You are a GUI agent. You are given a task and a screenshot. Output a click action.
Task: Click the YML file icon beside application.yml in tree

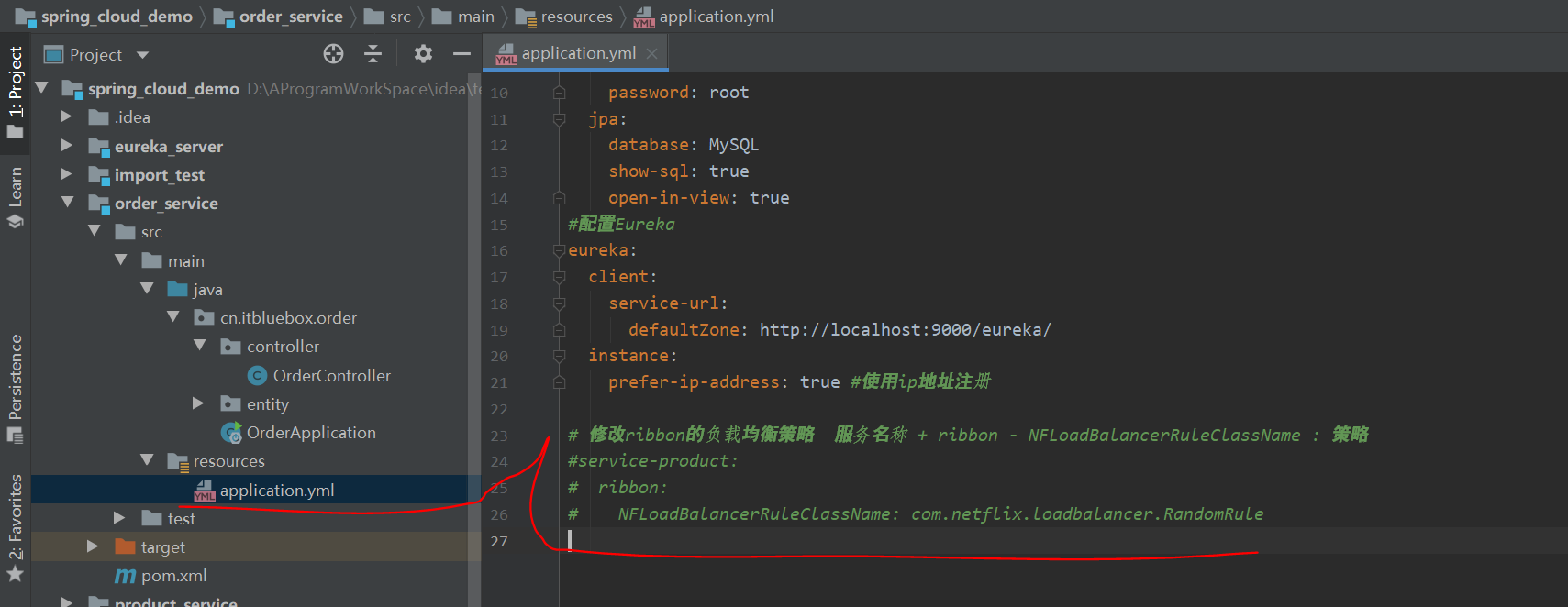pos(205,491)
